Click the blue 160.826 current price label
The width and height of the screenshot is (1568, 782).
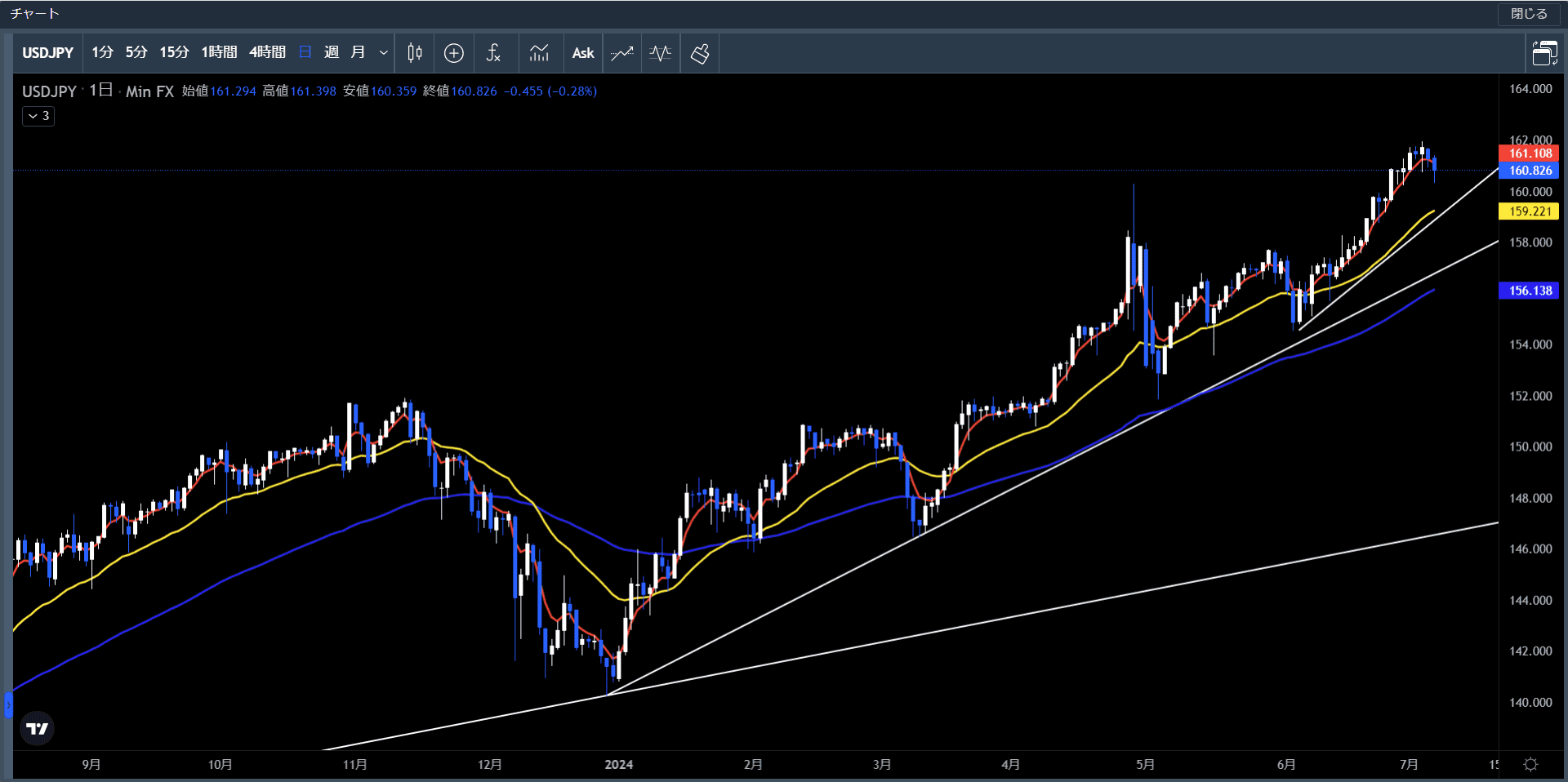click(x=1529, y=171)
